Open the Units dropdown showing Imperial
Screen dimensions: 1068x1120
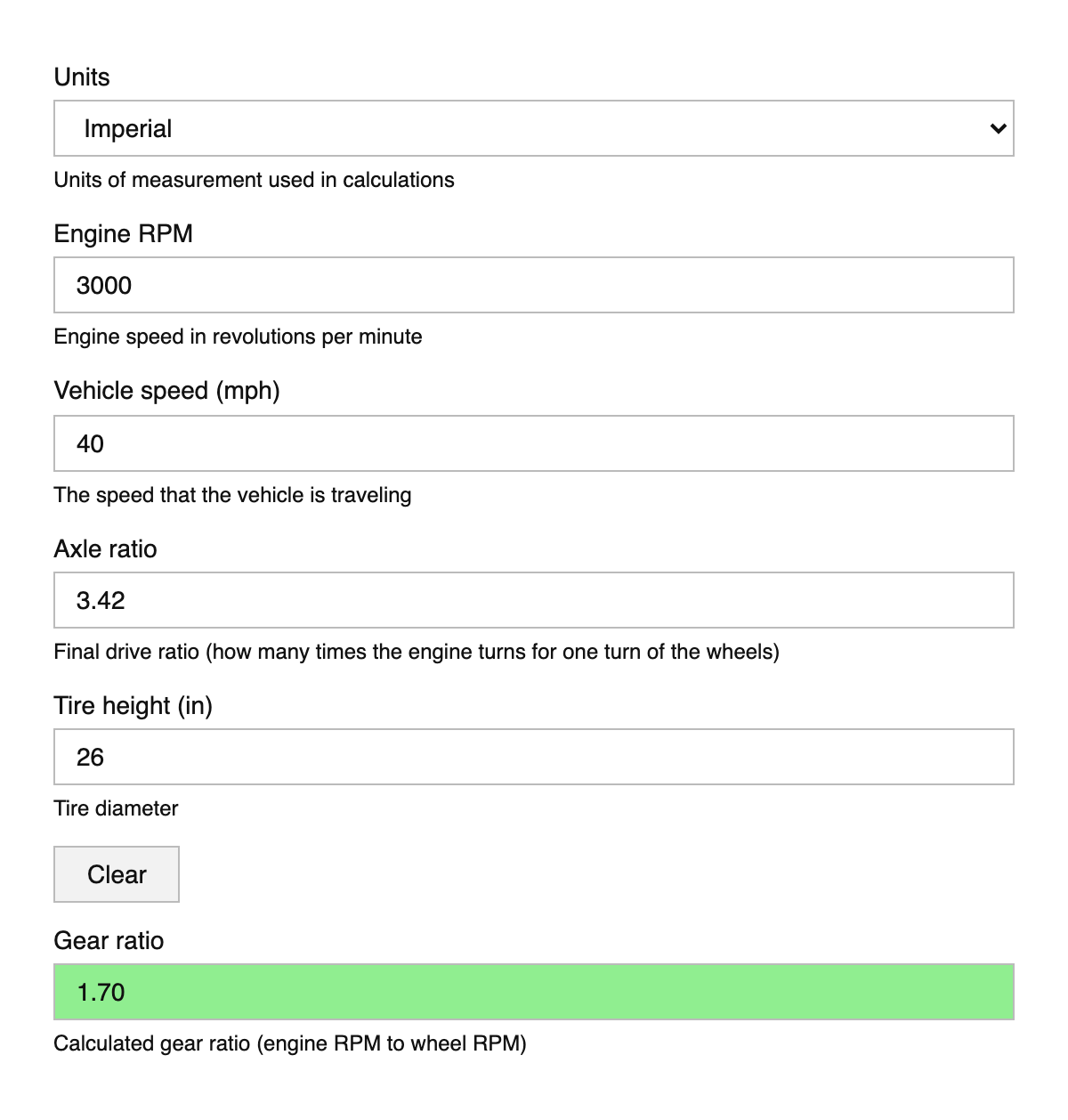pyautogui.click(x=532, y=128)
